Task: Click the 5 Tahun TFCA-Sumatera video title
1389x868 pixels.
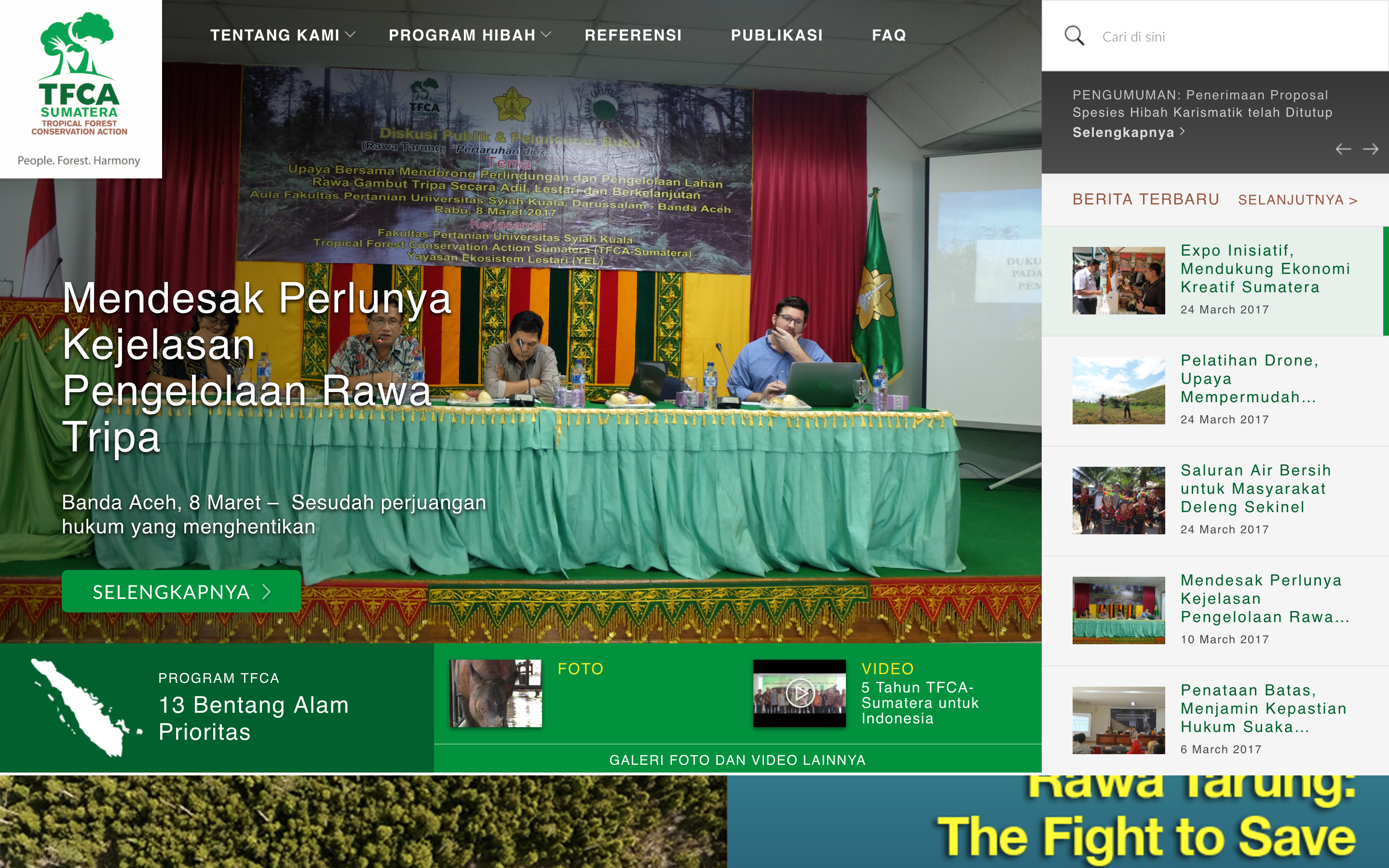Action: (920, 703)
